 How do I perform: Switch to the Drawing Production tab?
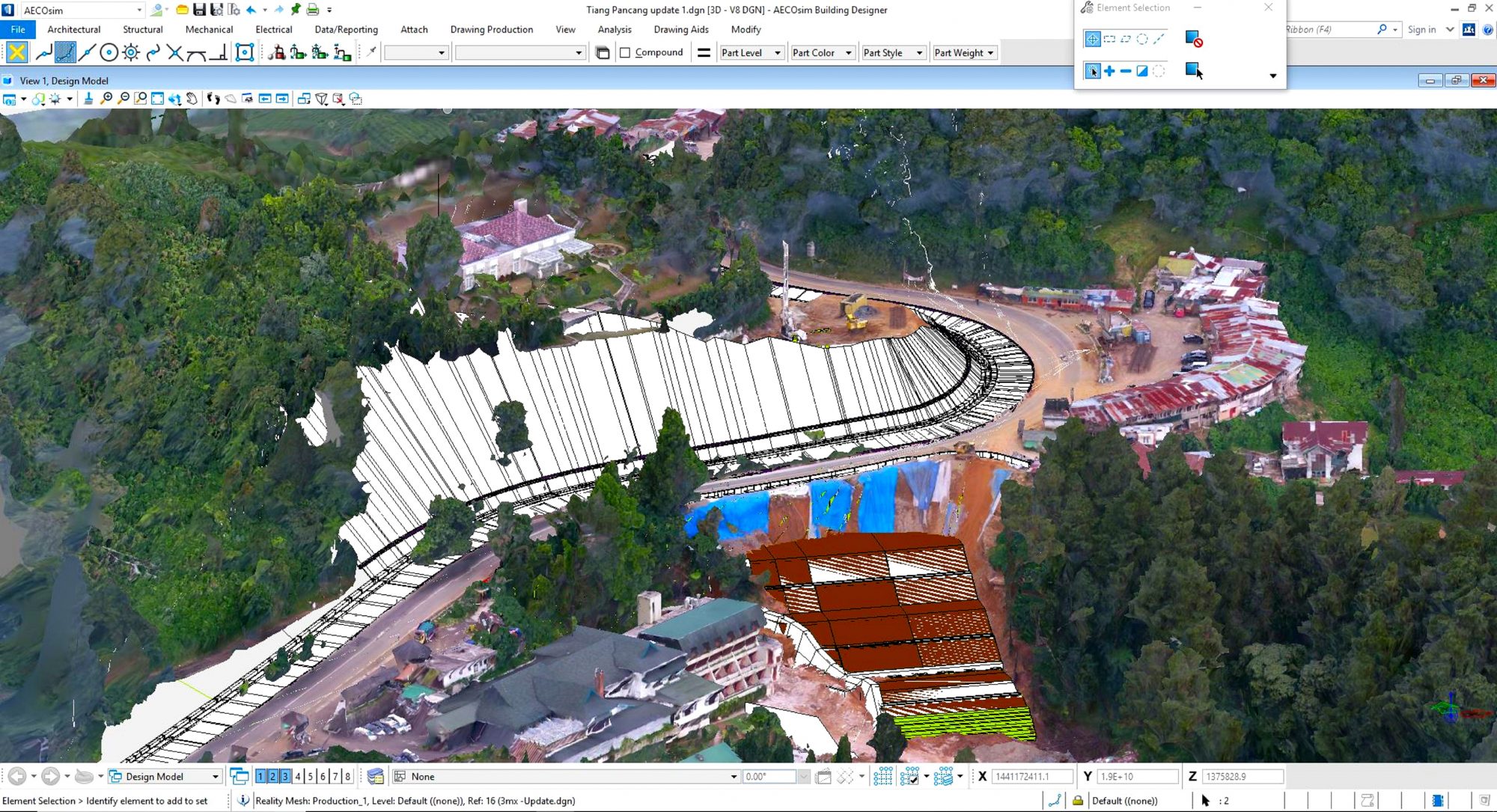click(x=491, y=30)
